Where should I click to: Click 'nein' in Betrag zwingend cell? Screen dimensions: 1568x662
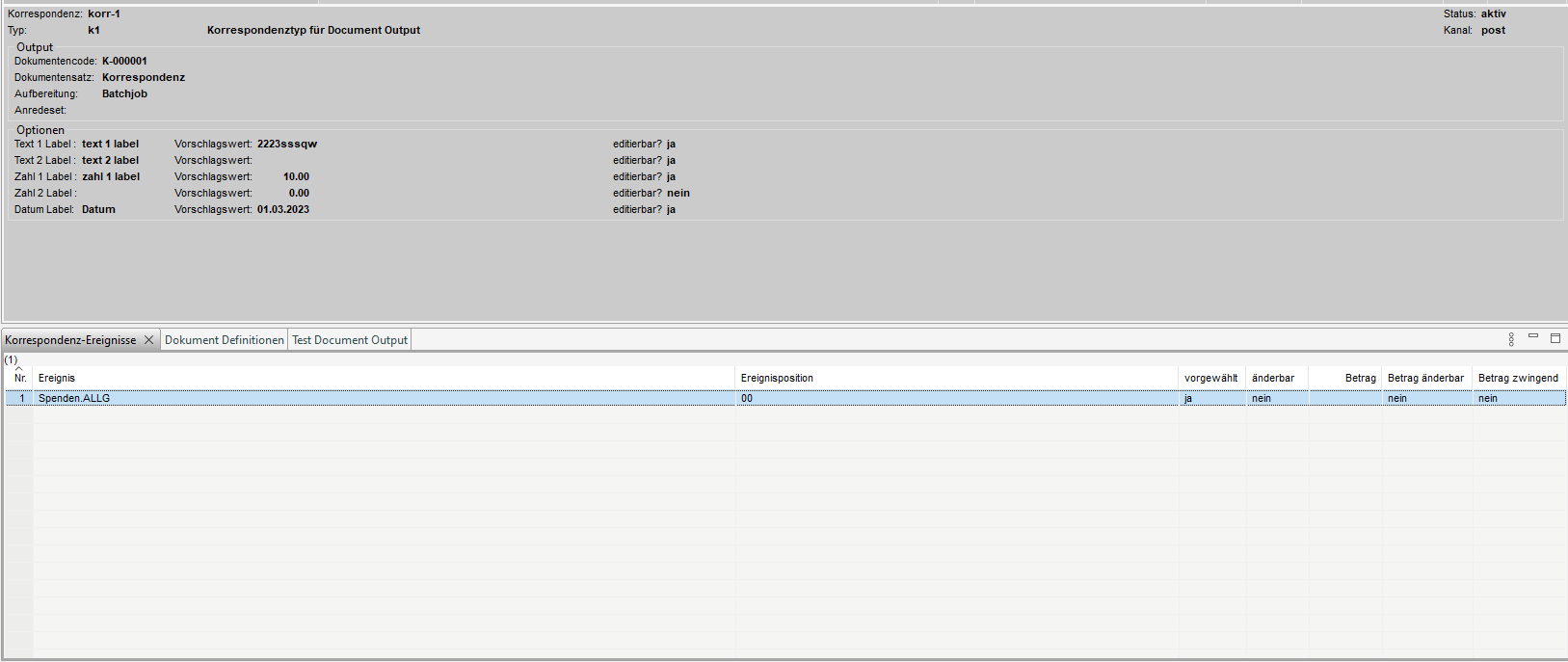coord(1488,398)
